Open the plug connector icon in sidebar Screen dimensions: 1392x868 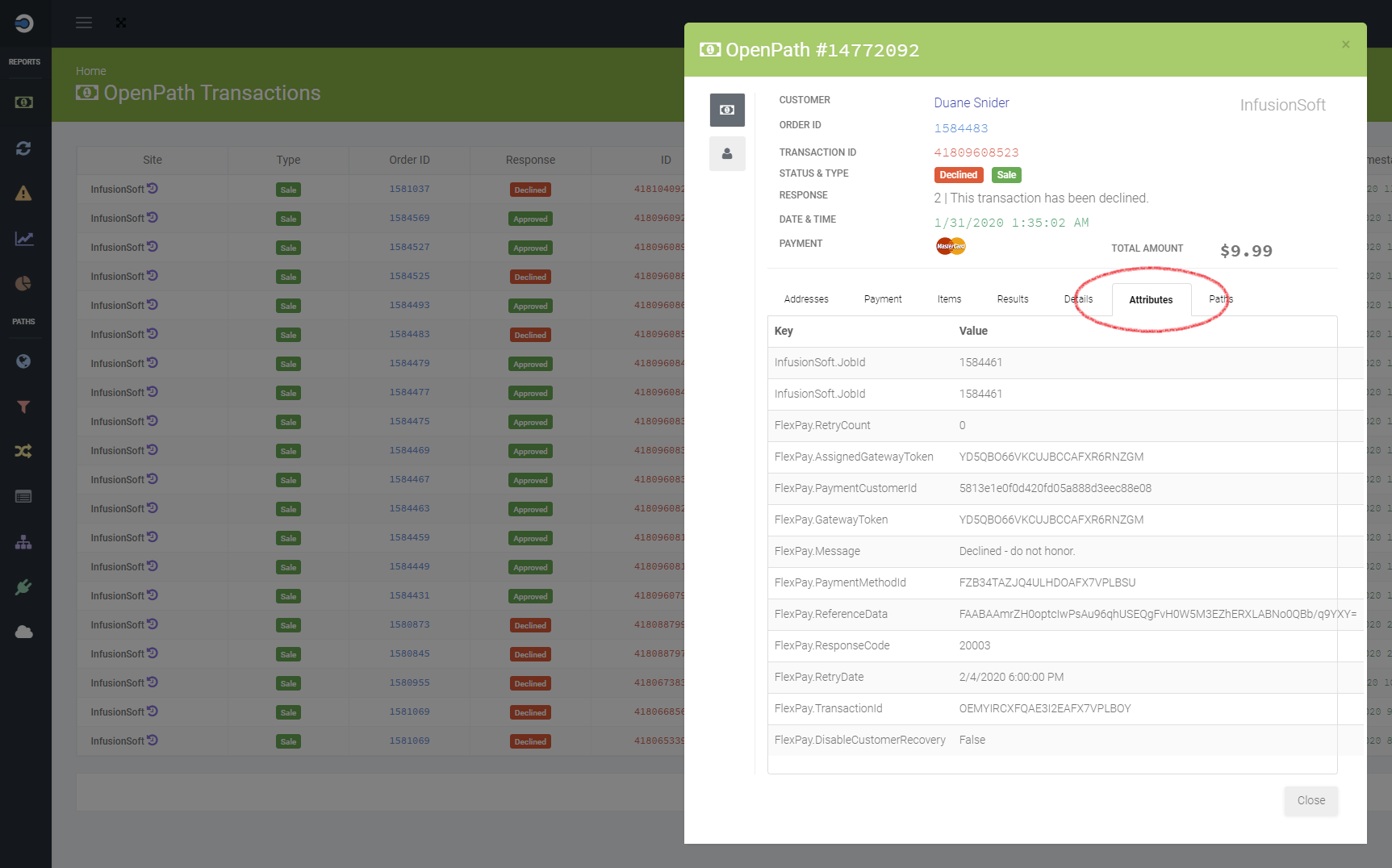tap(23, 587)
